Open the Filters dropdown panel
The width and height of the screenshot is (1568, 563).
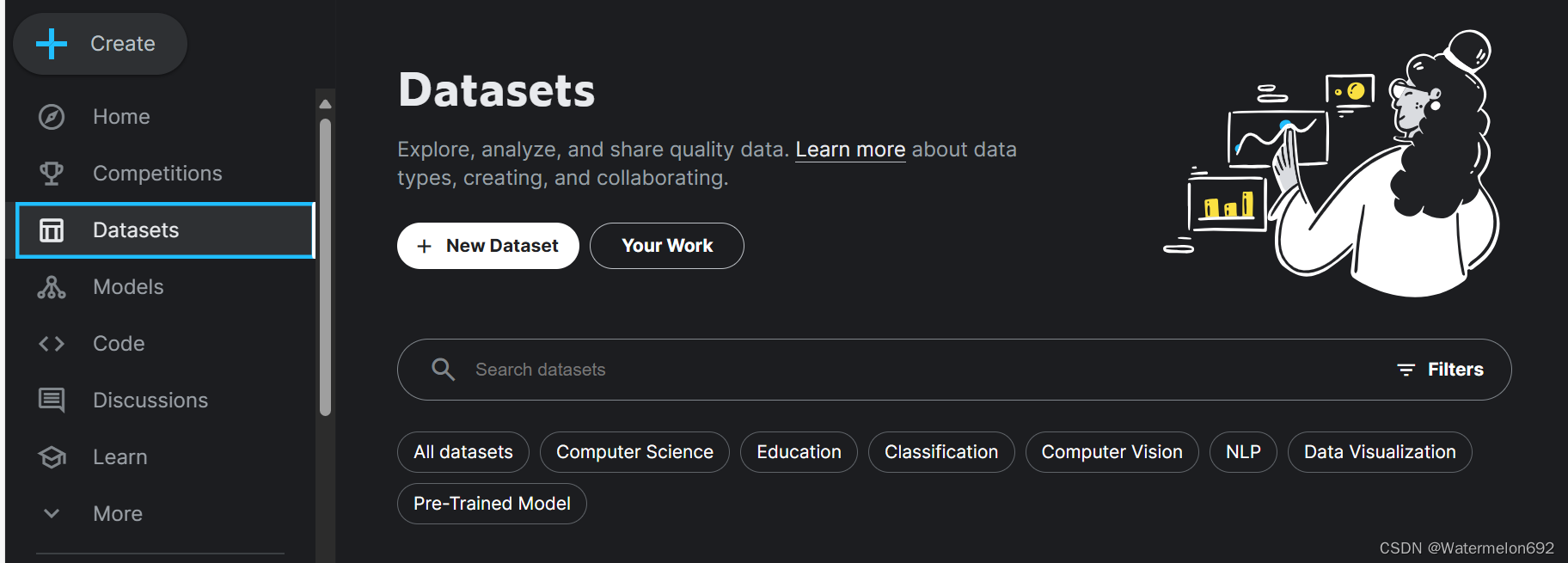(1440, 369)
